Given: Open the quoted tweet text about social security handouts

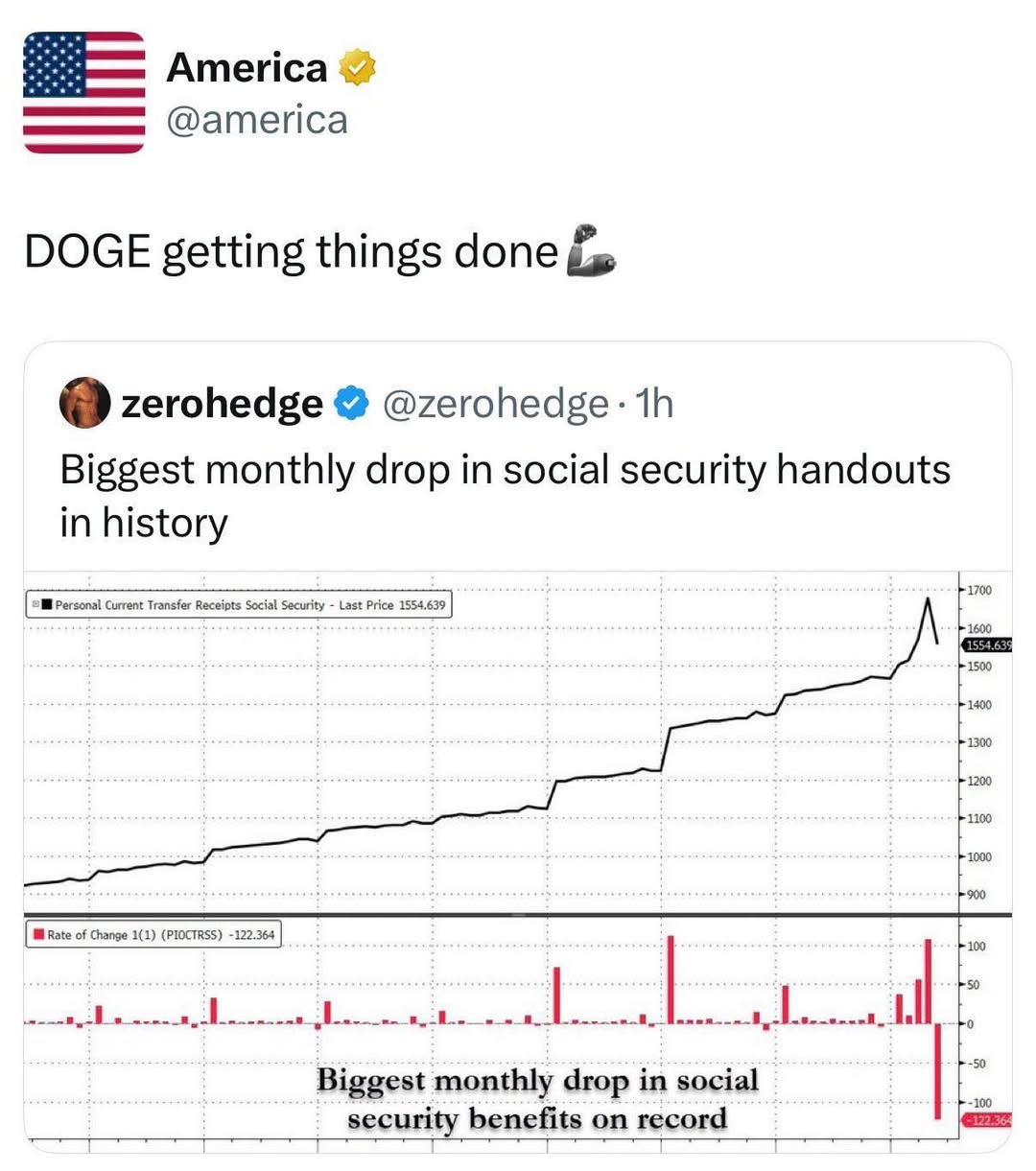Looking at the screenshot, I should pyautogui.click(x=505, y=496).
